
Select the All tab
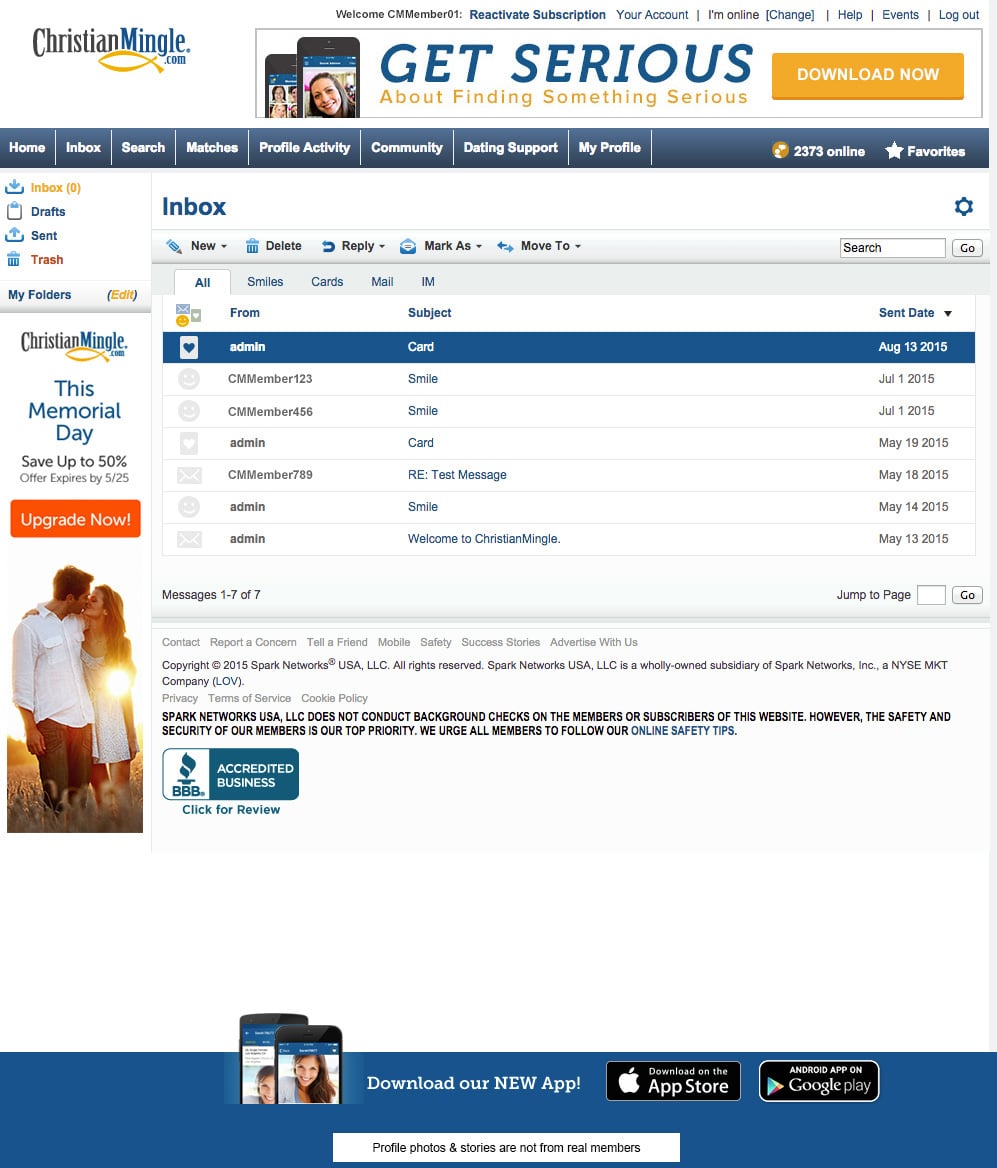pyautogui.click(x=203, y=282)
